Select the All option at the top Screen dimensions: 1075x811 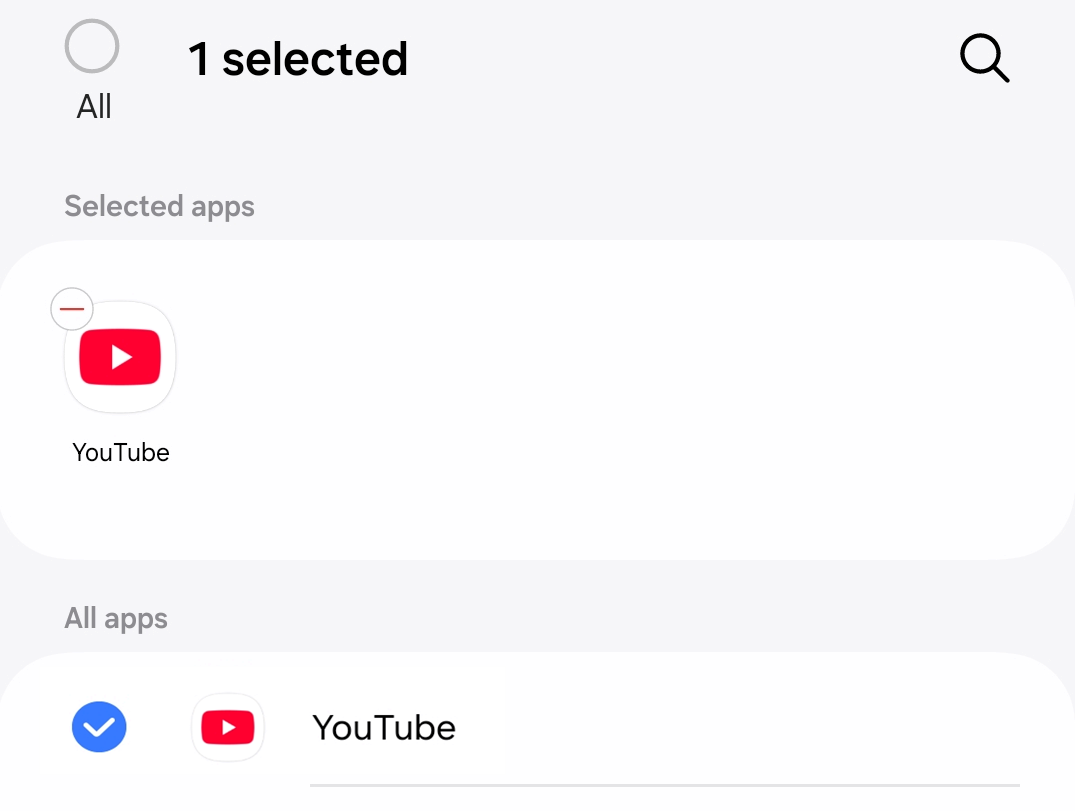click(x=91, y=46)
